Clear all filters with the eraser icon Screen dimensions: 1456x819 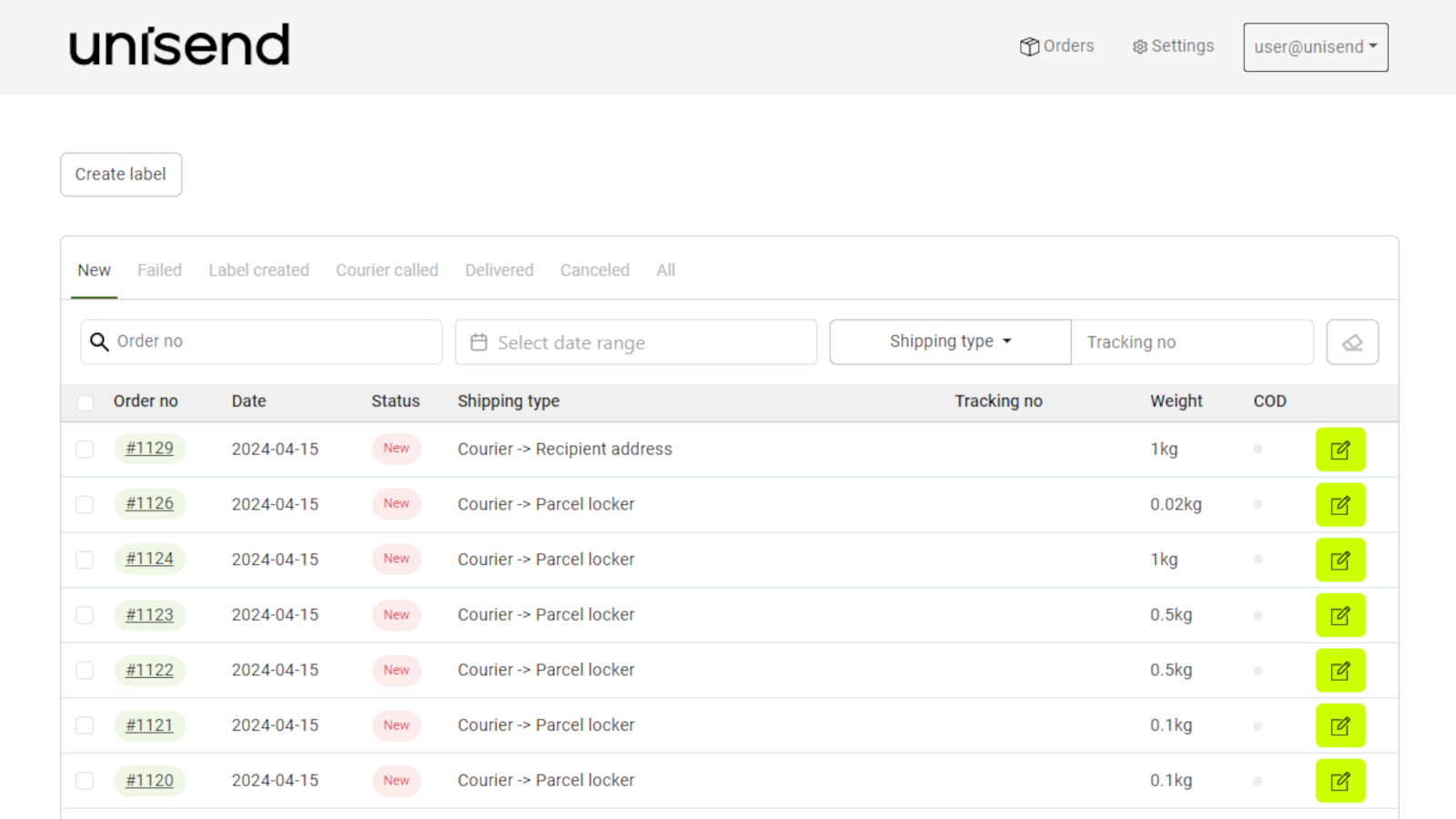1352,342
